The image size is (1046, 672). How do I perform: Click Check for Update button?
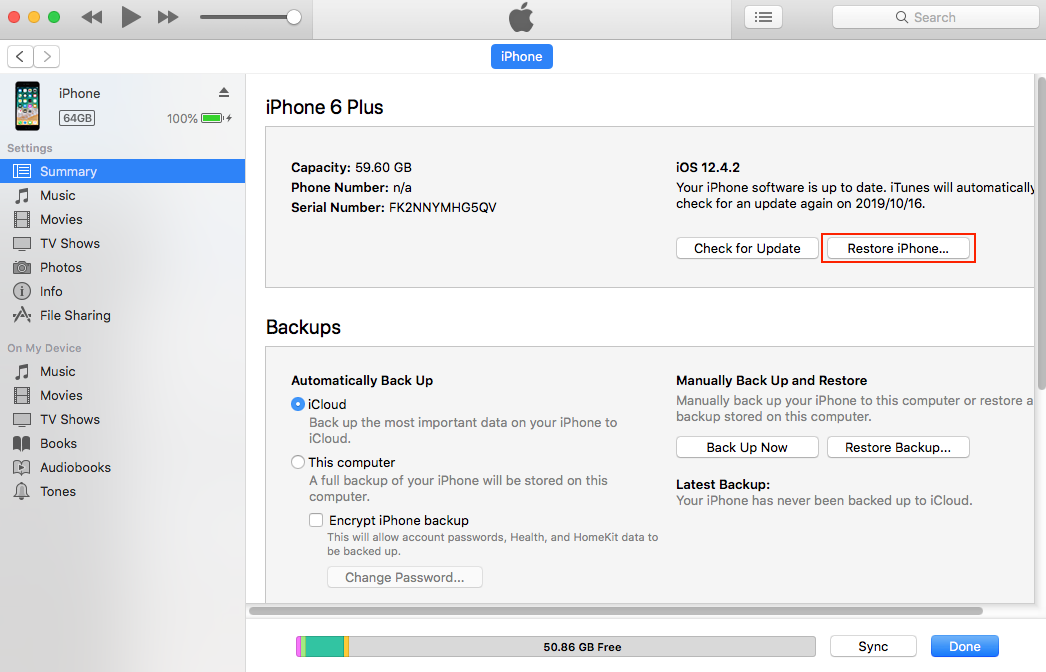pyautogui.click(x=747, y=248)
